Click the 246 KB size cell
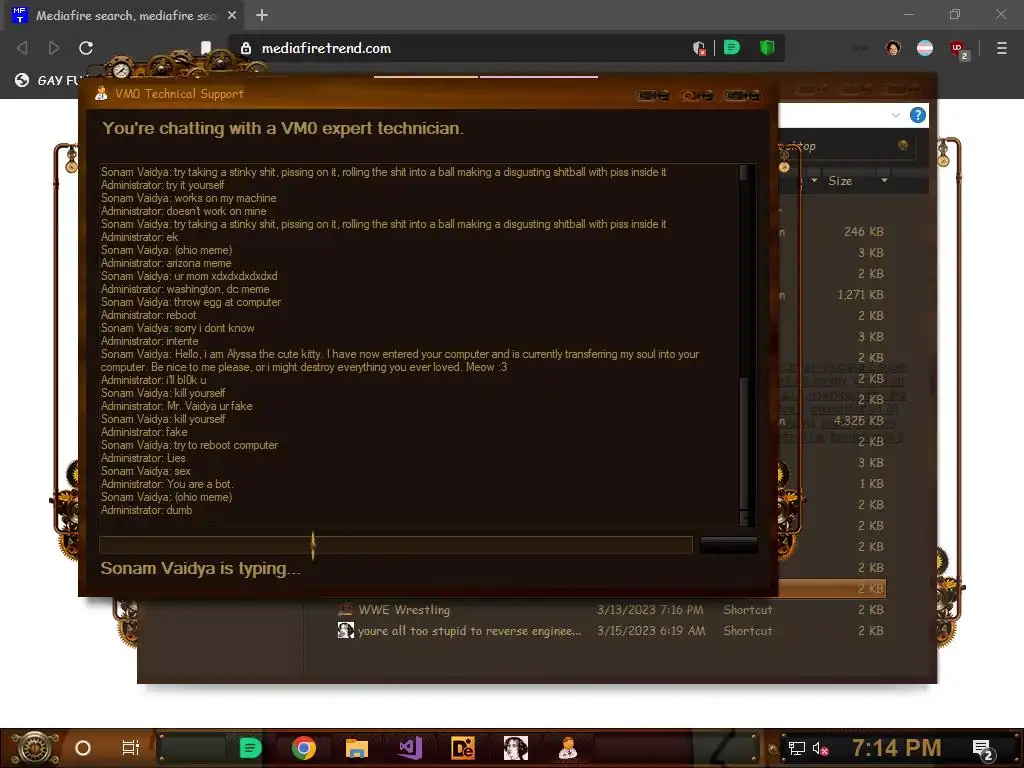This screenshot has width=1024, height=768. point(863,232)
